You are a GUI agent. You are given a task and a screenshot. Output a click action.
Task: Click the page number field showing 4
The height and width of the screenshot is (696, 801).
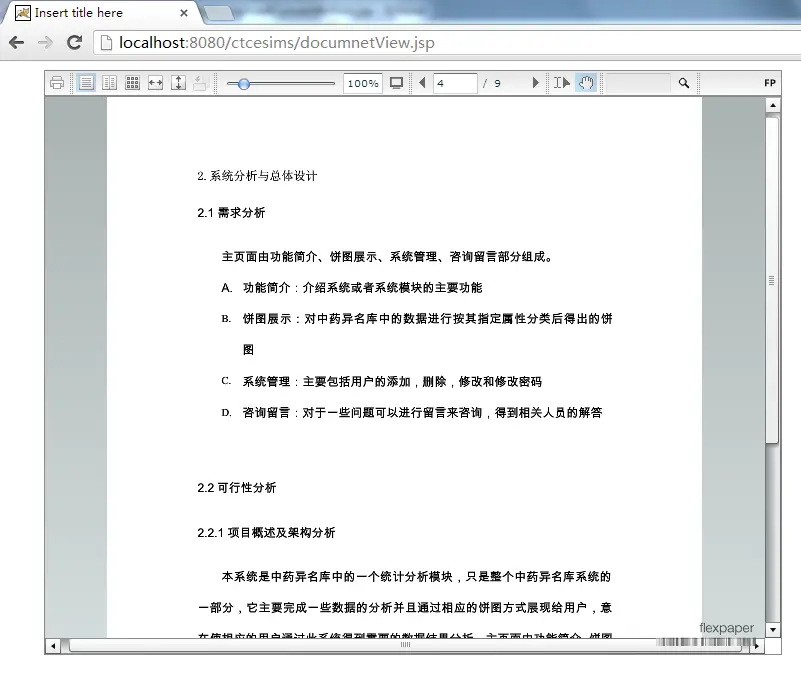pyautogui.click(x=455, y=83)
